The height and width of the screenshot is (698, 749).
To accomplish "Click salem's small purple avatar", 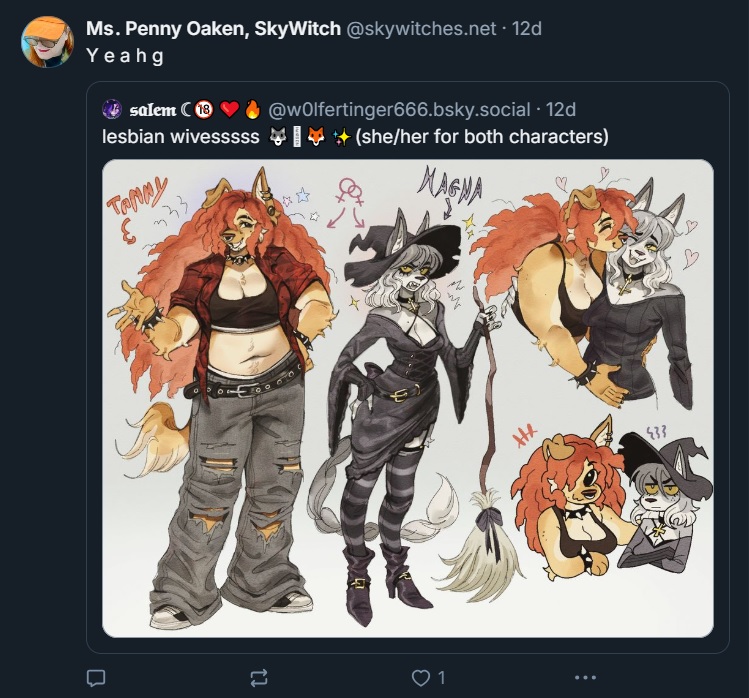I will pyautogui.click(x=112, y=109).
